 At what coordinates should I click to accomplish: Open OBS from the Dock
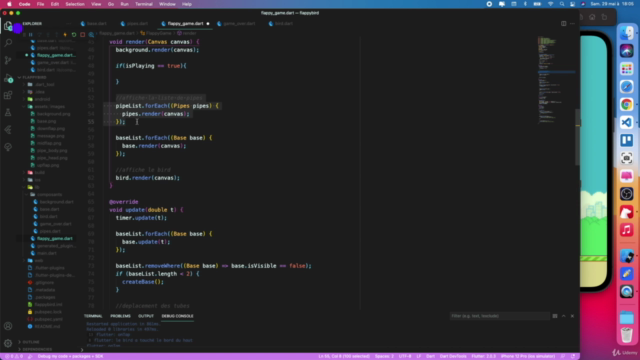[627, 194]
